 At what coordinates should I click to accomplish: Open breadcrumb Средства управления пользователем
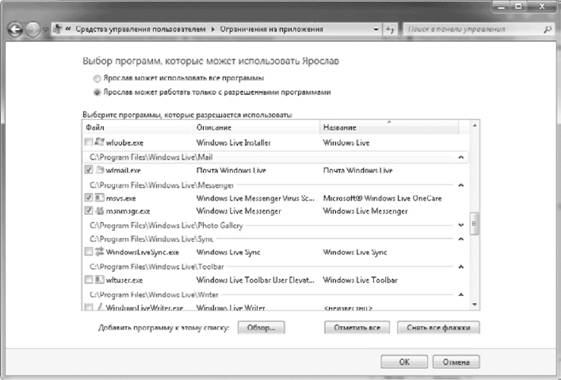(141, 29)
